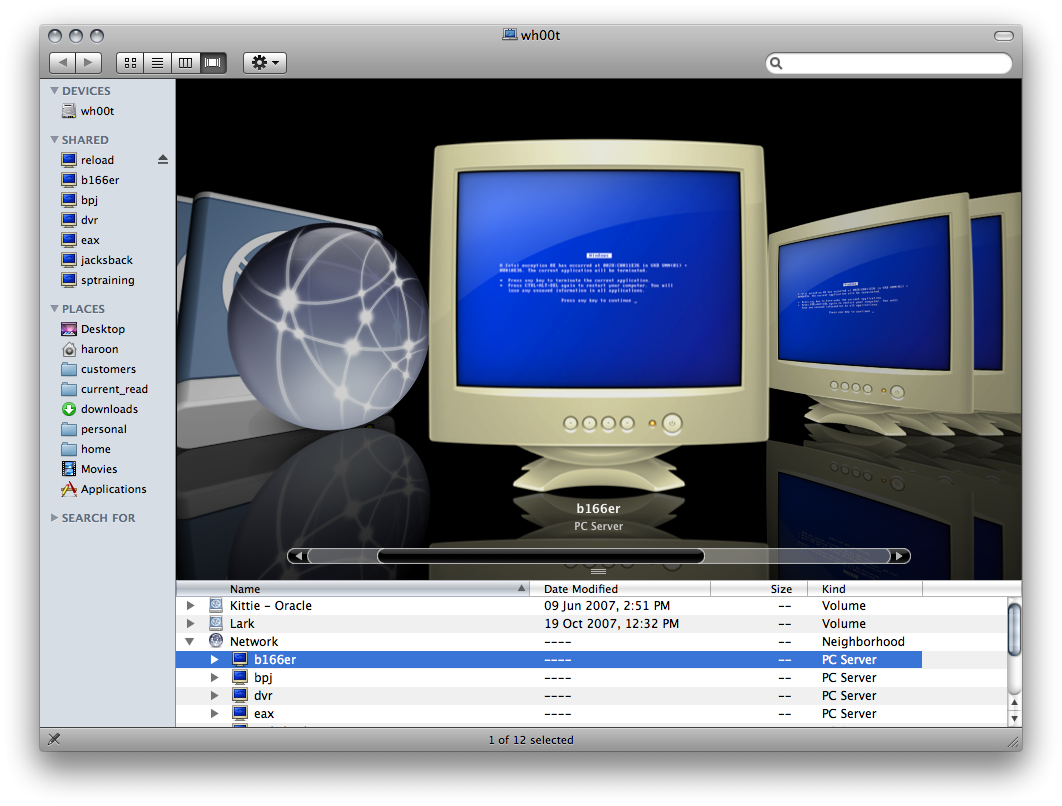Expand the SEARCH FOR sidebar section

pyautogui.click(x=55, y=518)
